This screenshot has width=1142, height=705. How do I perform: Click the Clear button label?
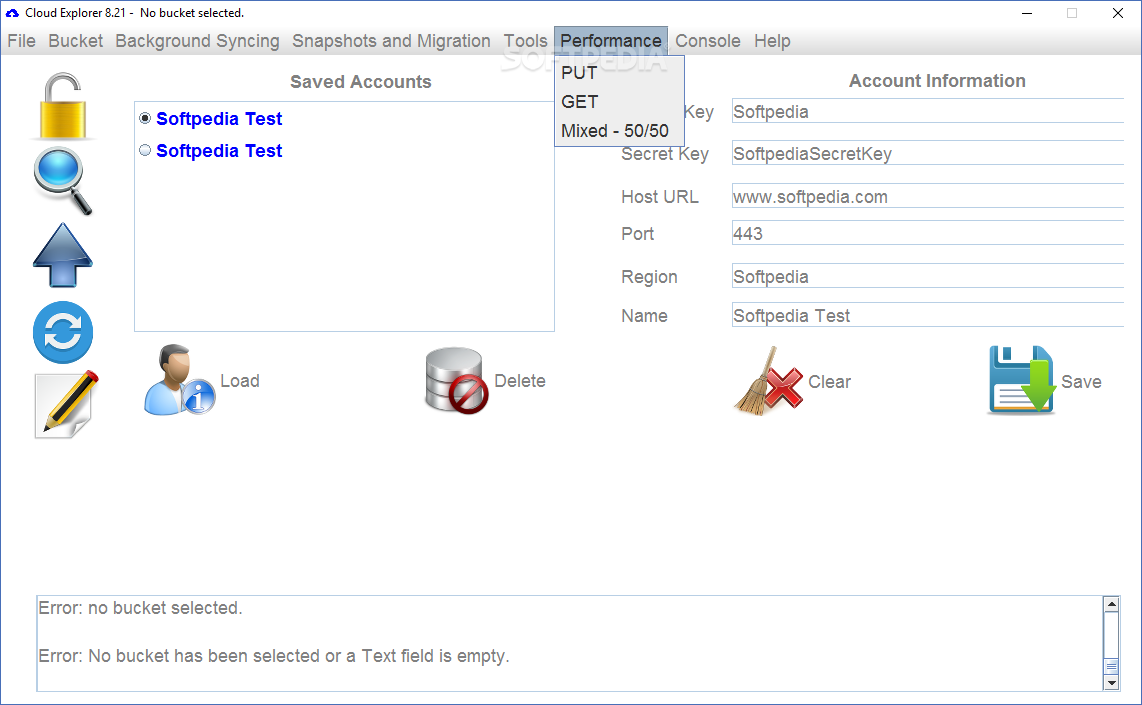coord(830,382)
